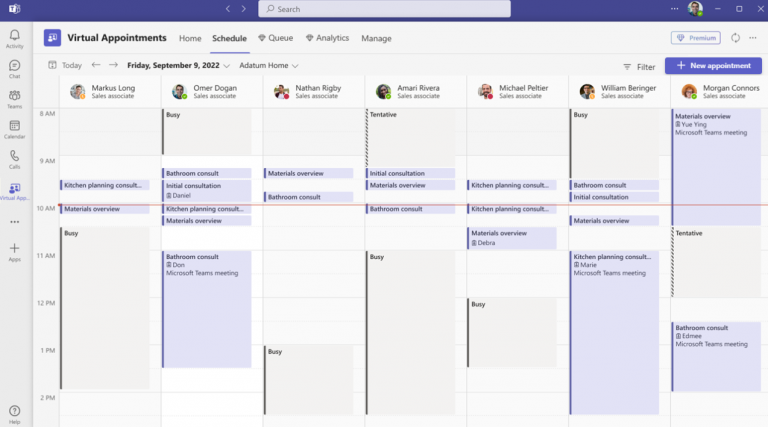Expand the Adatum Home calendar dropdown

pyautogui.click(x=268, y=65)
